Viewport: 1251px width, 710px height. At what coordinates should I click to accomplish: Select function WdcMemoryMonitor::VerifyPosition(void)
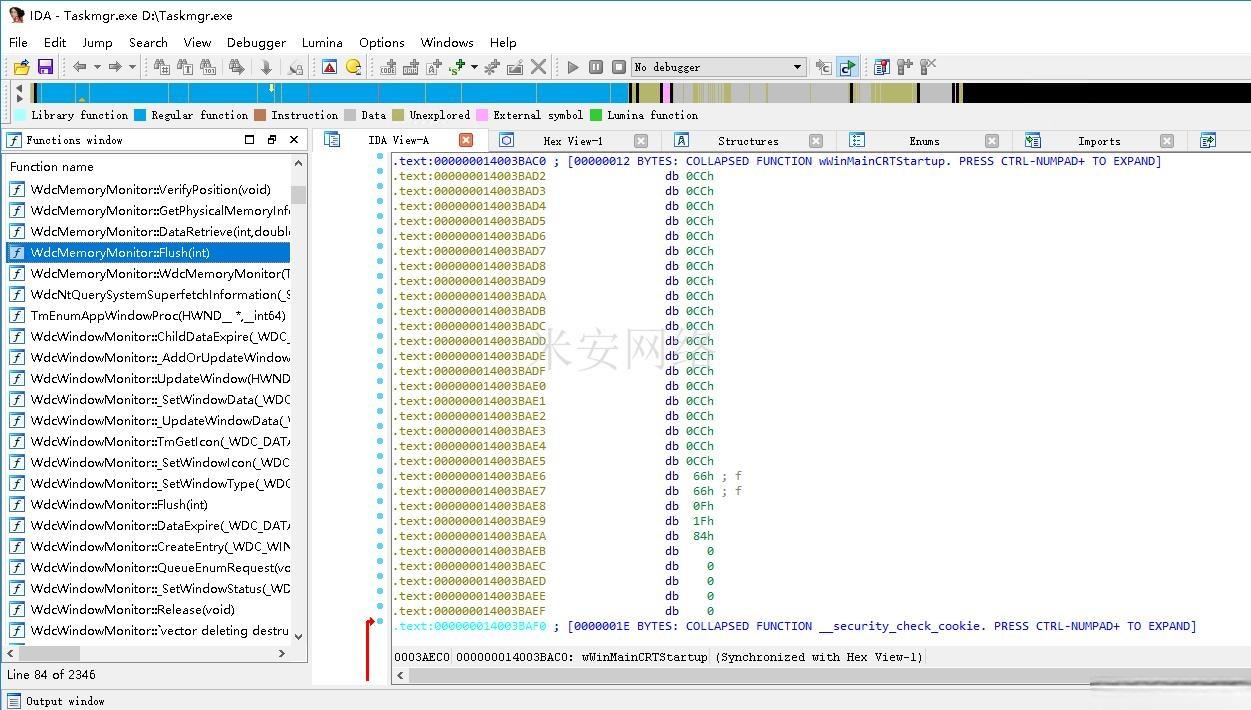(x=150, y=190)
